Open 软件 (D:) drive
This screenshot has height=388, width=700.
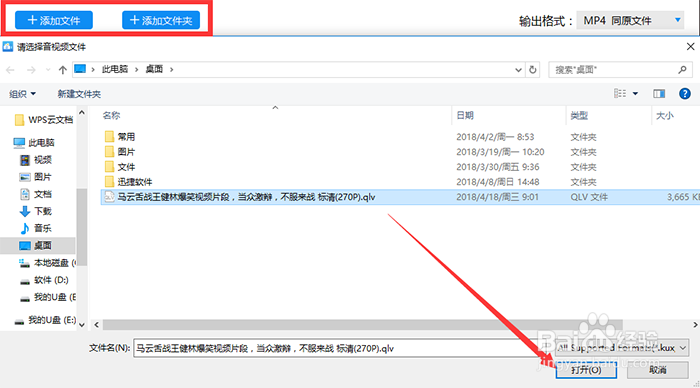pyautogui.click(x=44, y=280)
